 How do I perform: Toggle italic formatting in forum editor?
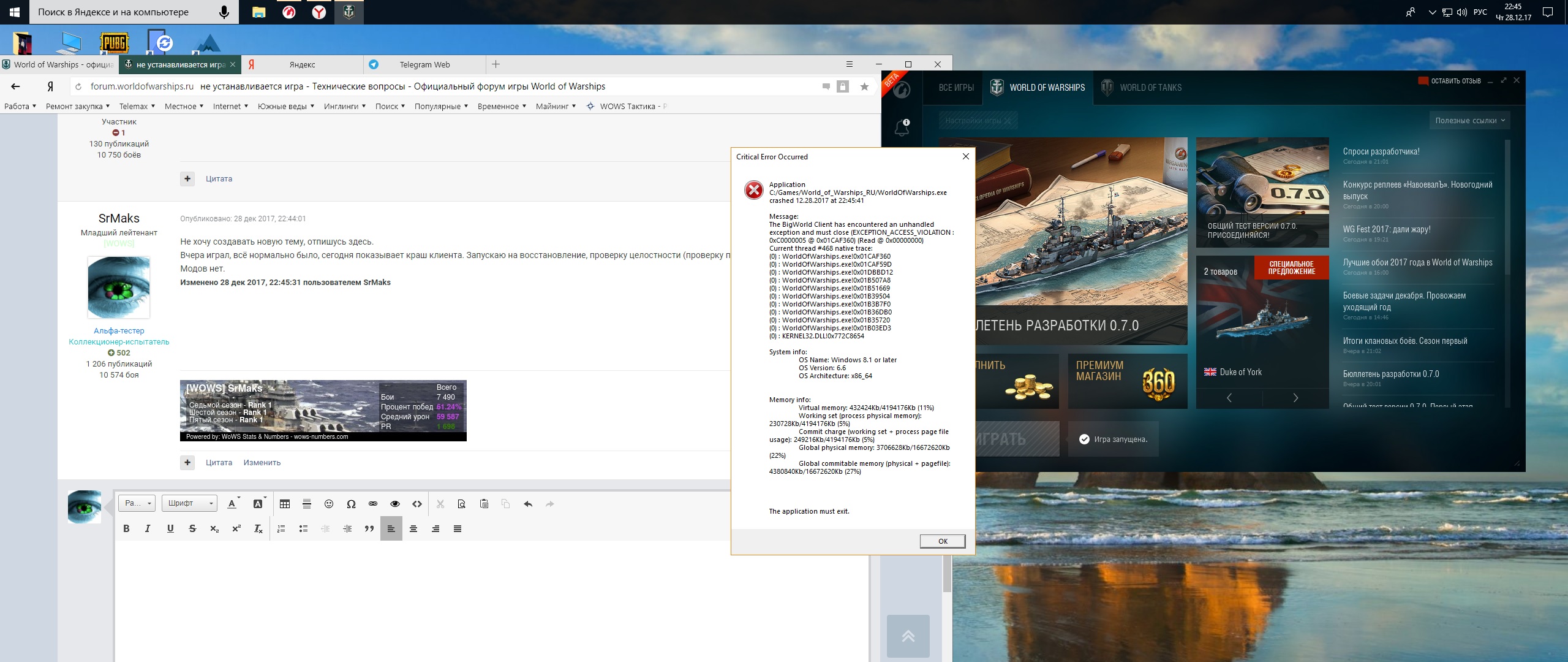[148, 528]
